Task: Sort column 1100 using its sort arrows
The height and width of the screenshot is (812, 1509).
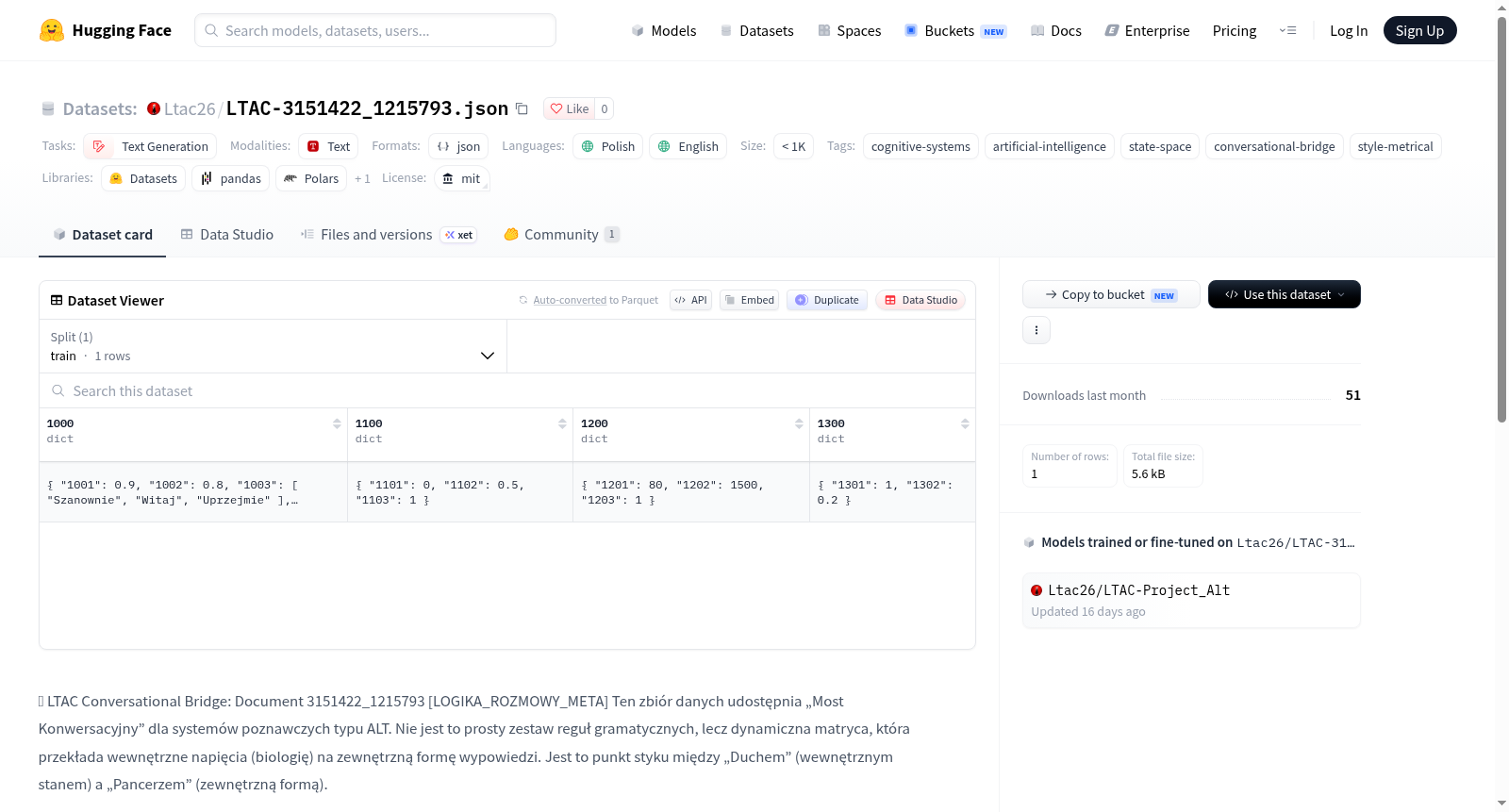Action: click(x=562, y=423)
